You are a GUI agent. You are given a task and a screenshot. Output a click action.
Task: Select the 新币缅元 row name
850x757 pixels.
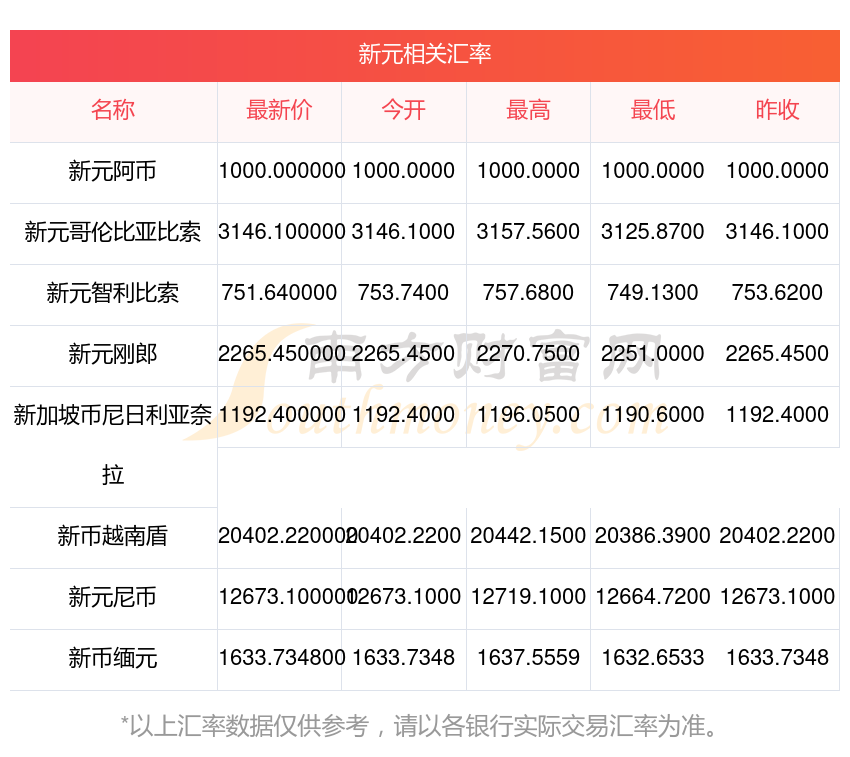[113, 658]
